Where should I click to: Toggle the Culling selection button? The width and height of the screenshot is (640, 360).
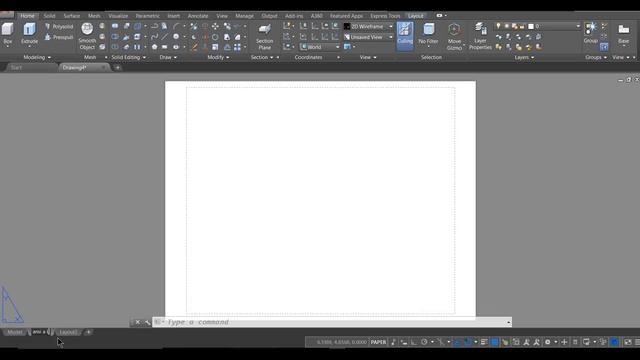[x=405, y=36]
